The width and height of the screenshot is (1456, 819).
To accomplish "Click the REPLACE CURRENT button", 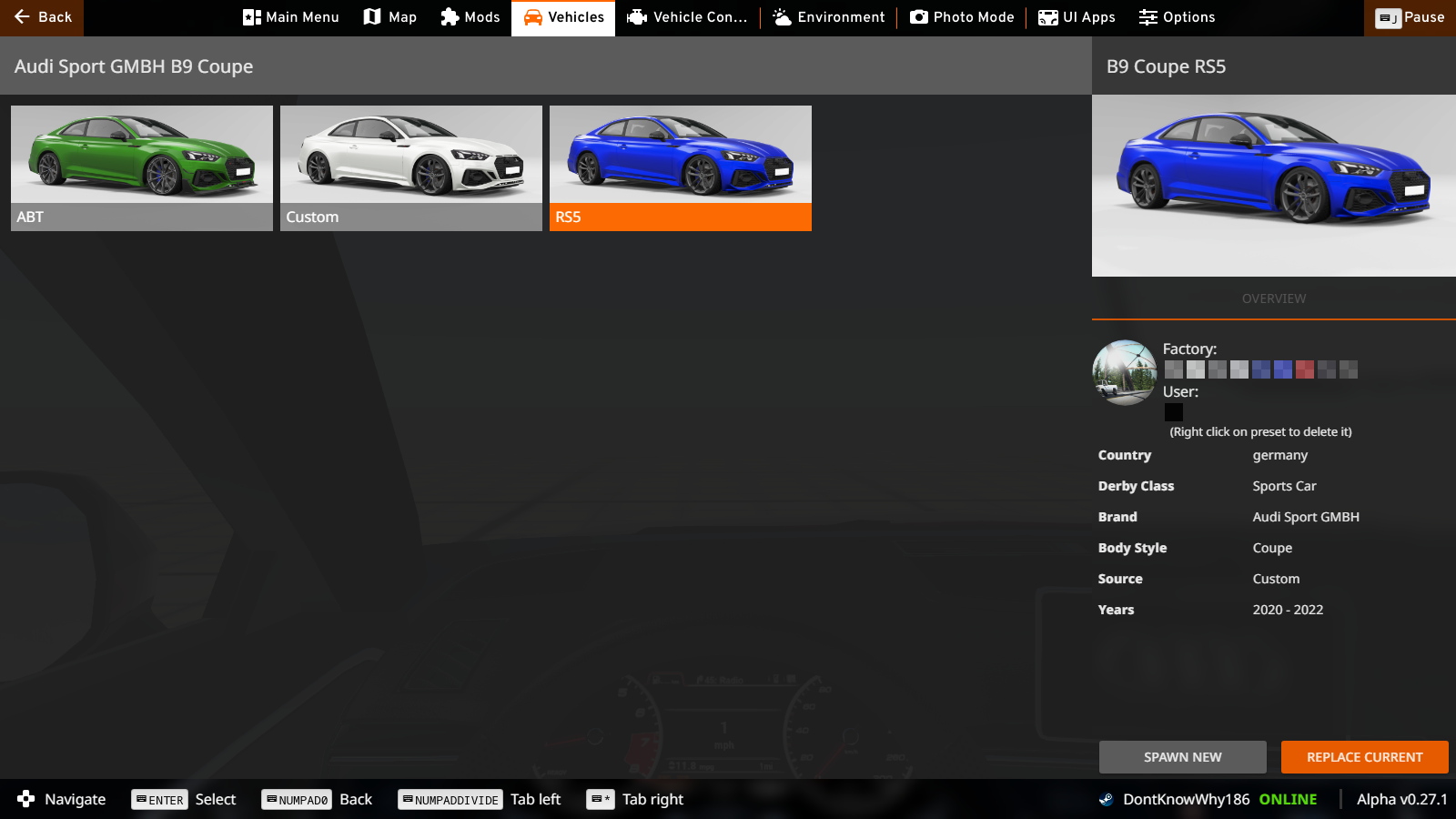I will point(1365,757).
